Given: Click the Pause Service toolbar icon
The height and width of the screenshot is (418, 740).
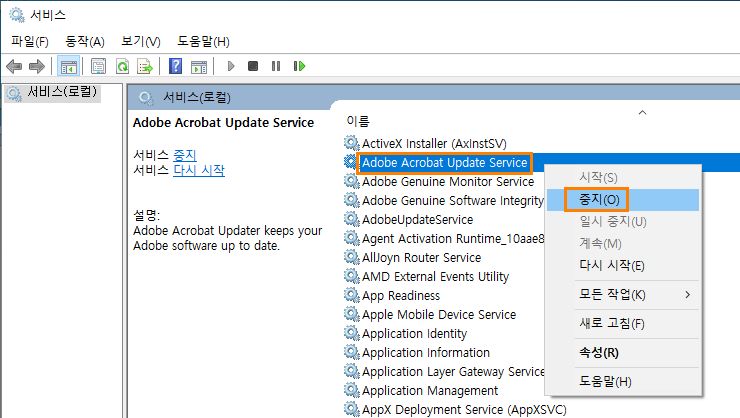Looking at the screenshot, I should click(276, 66).
